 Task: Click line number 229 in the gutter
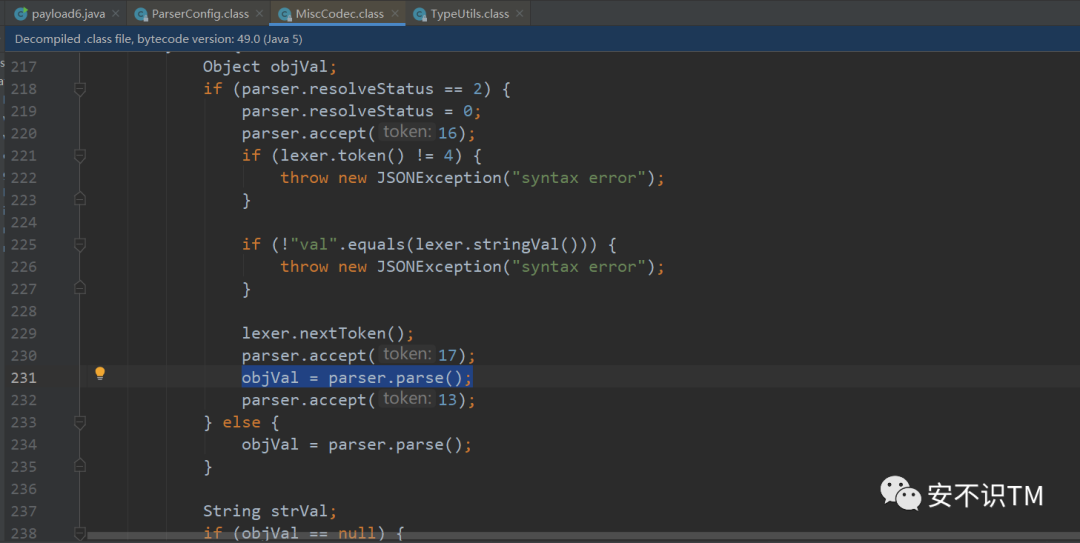(x=23, y=334)
